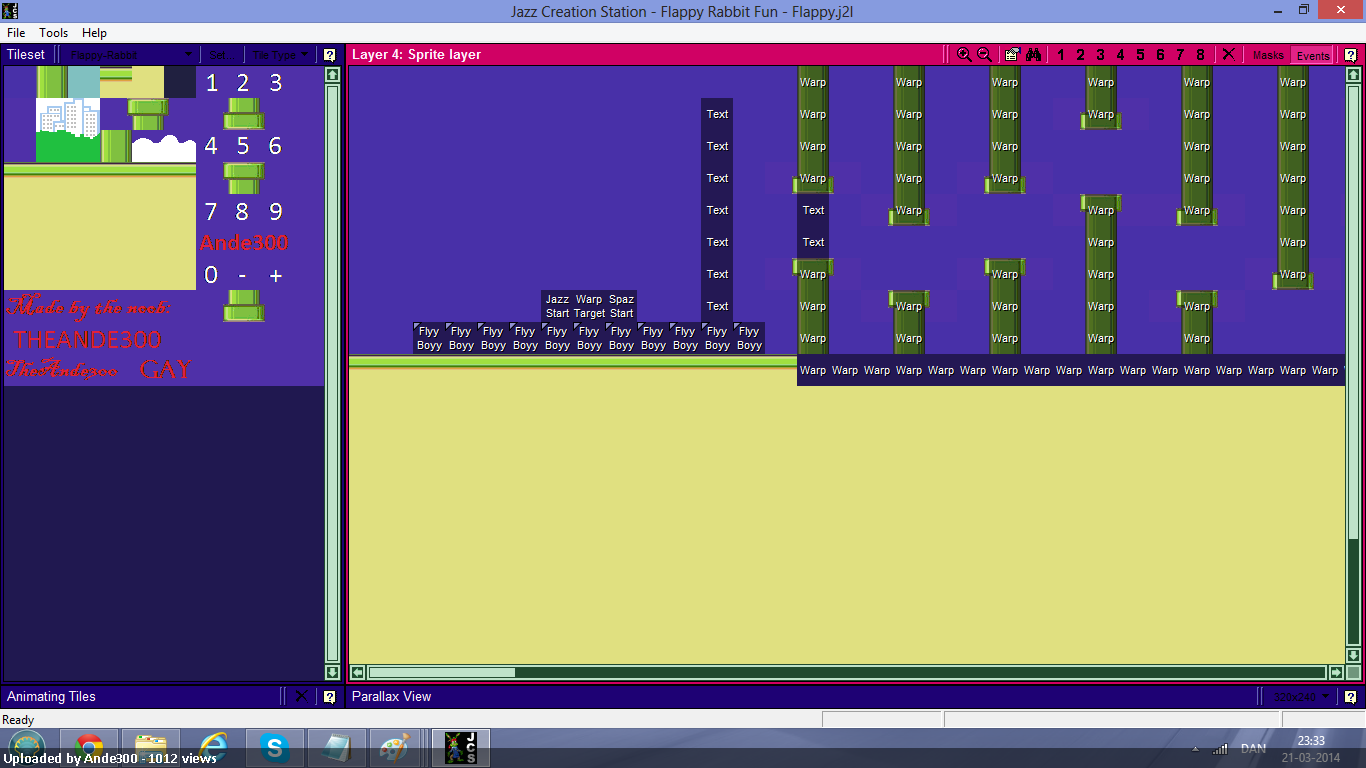Image resolution: width=1366 pixels, height=768 pixels.
Task: Toggle the Masks view
Action: 1268,55
